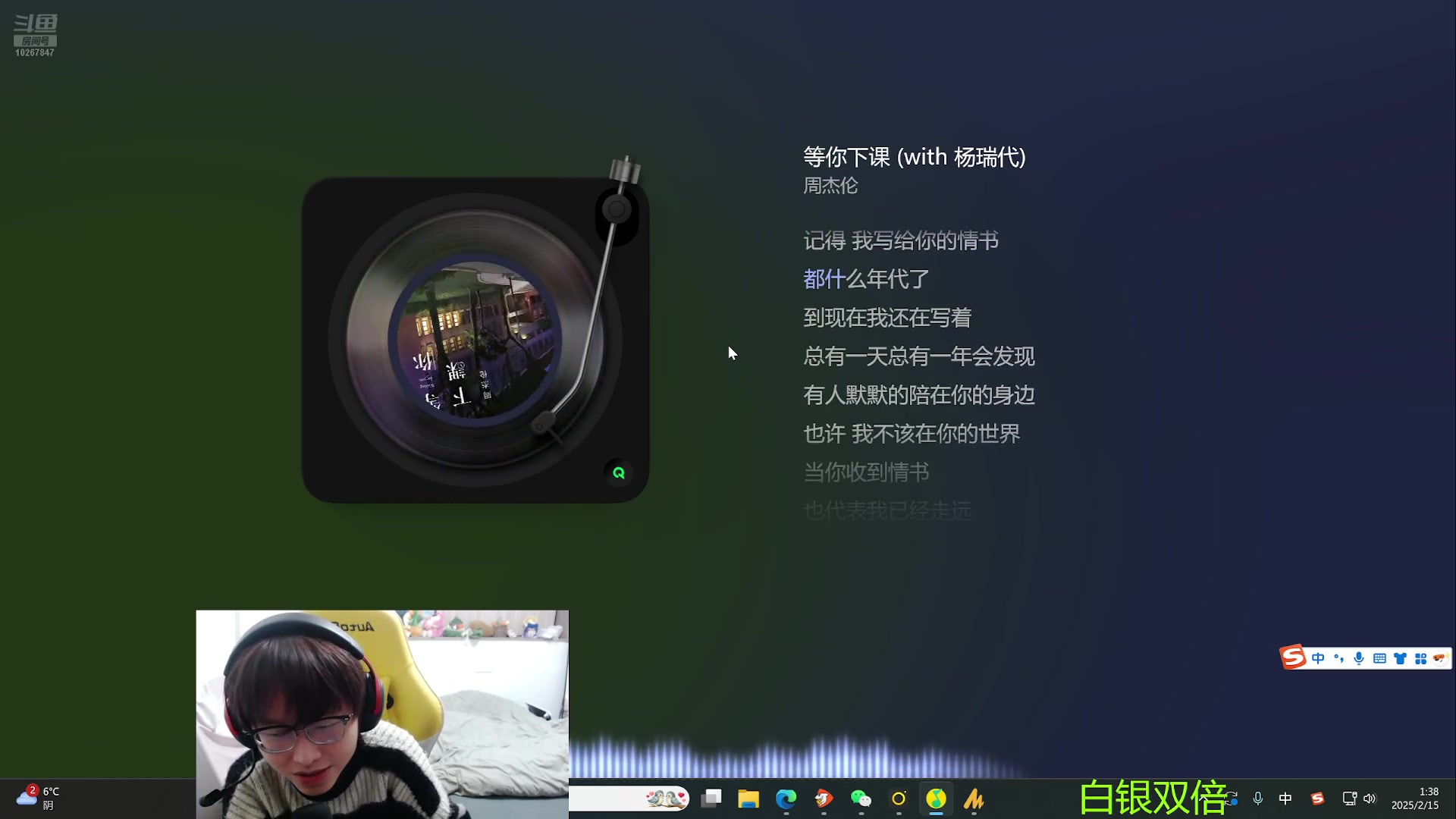This screenshot has width=1456, height=819.
Task: Start Sogou voice input microphone
Action: click(x=1359, y=658)
